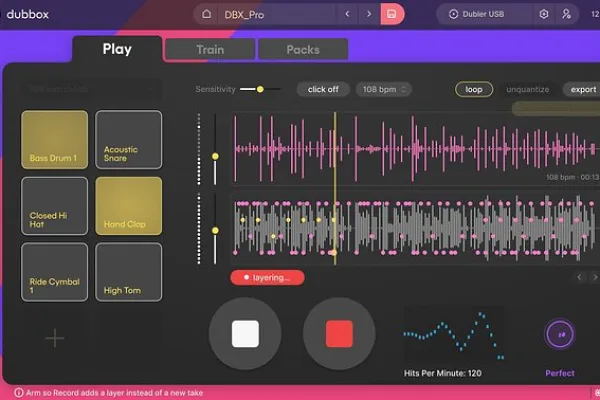600x400 pixels.
Task: Trigger the Ride Cymbal 1 pad
Action: point(55,272)
